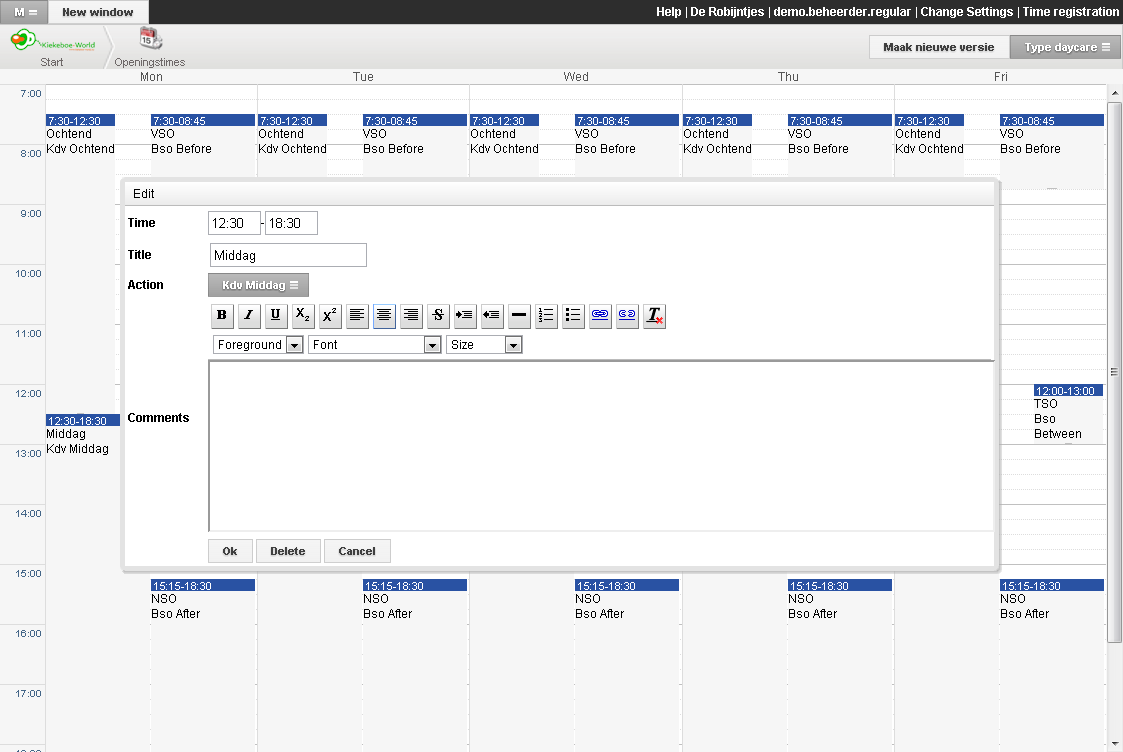Image resolution: width=1123 pixels, height=752 pixels.
Task: Expand the Font dropdown
Action: pos(375,345)
